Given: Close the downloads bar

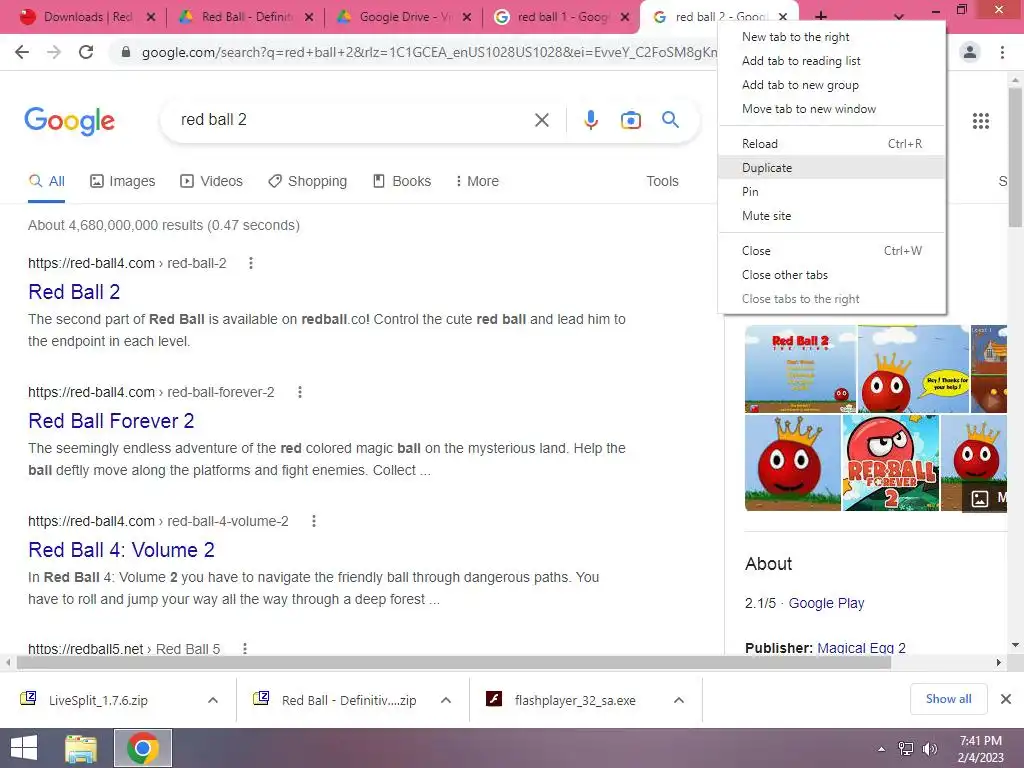Looking at the screenshot, I should click(x=1006, y=699).
